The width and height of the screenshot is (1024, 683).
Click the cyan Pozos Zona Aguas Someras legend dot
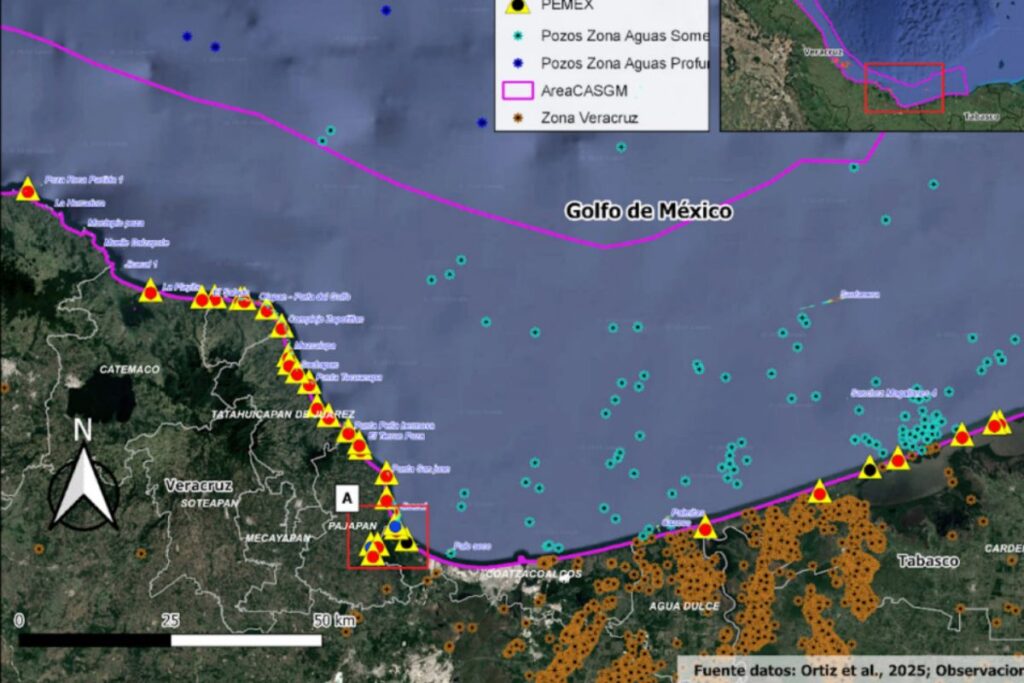point(515,35)
